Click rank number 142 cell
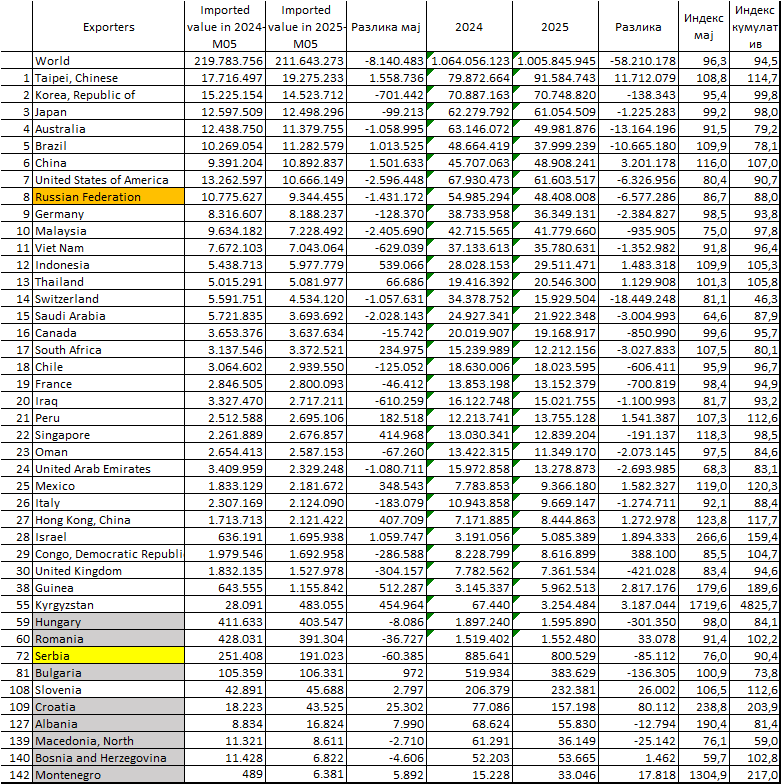781x784 pixels. pos(16,775)
